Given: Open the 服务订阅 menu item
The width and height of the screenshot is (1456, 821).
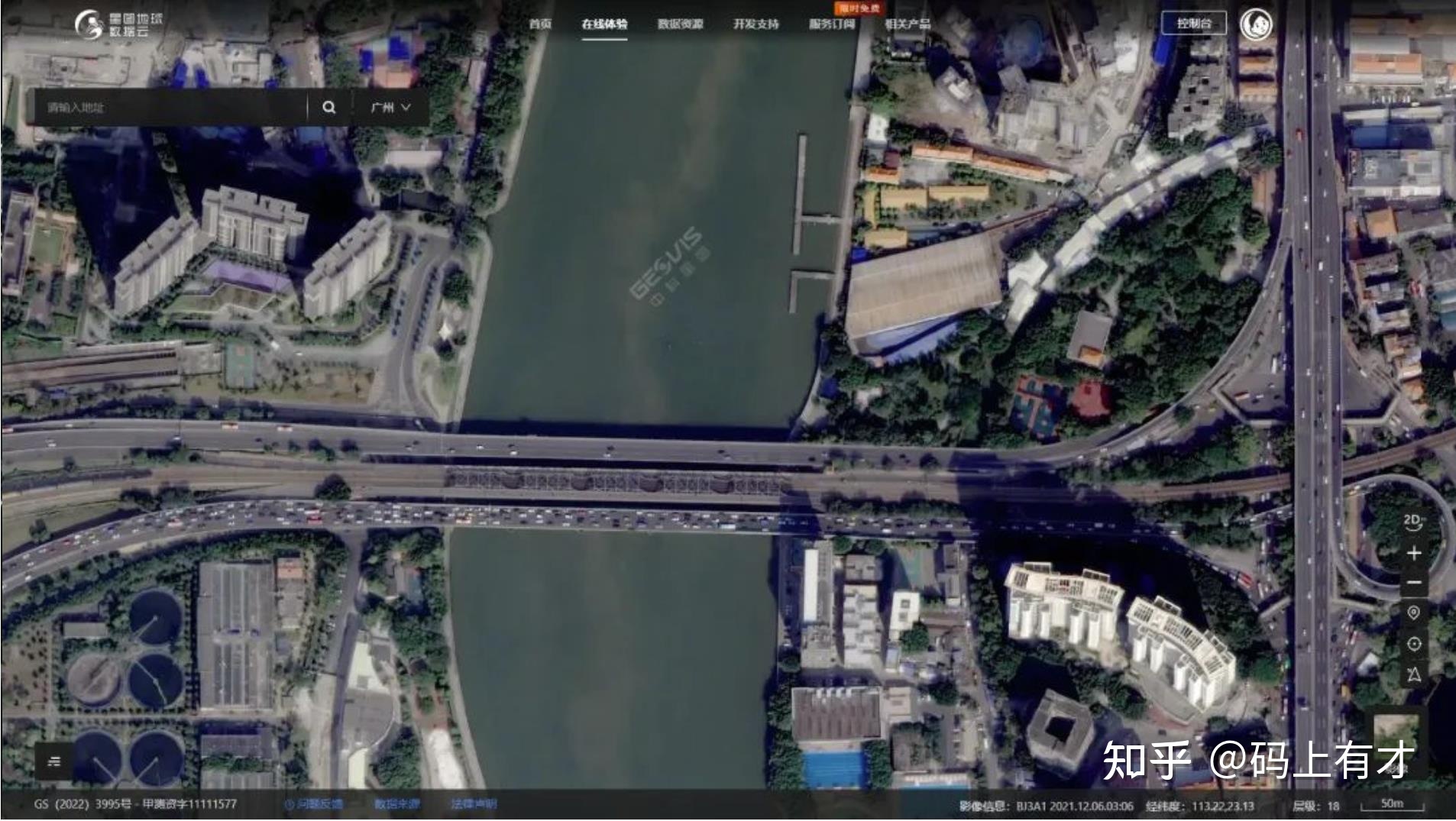Looking at the screenshot, I should 831,24.
